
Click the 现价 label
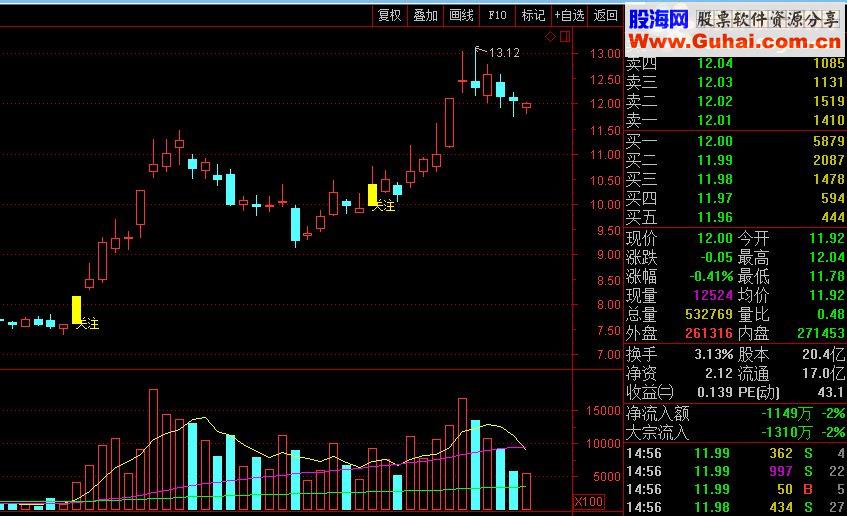(x=642, y=238)
